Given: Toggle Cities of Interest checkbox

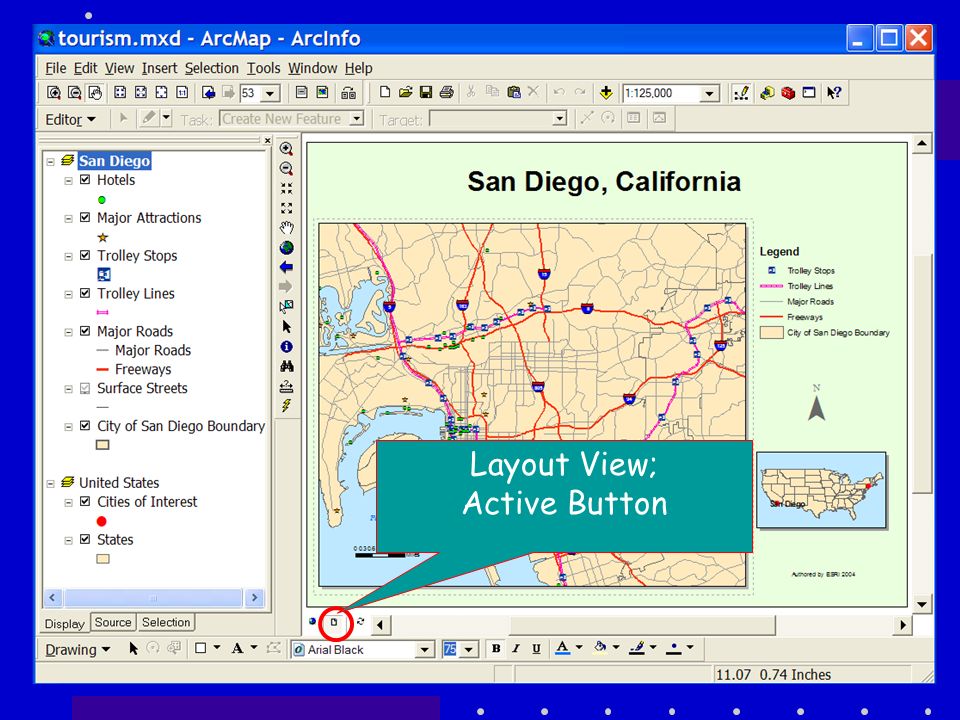Looking at the screenshot, I should tap(85, 501).
